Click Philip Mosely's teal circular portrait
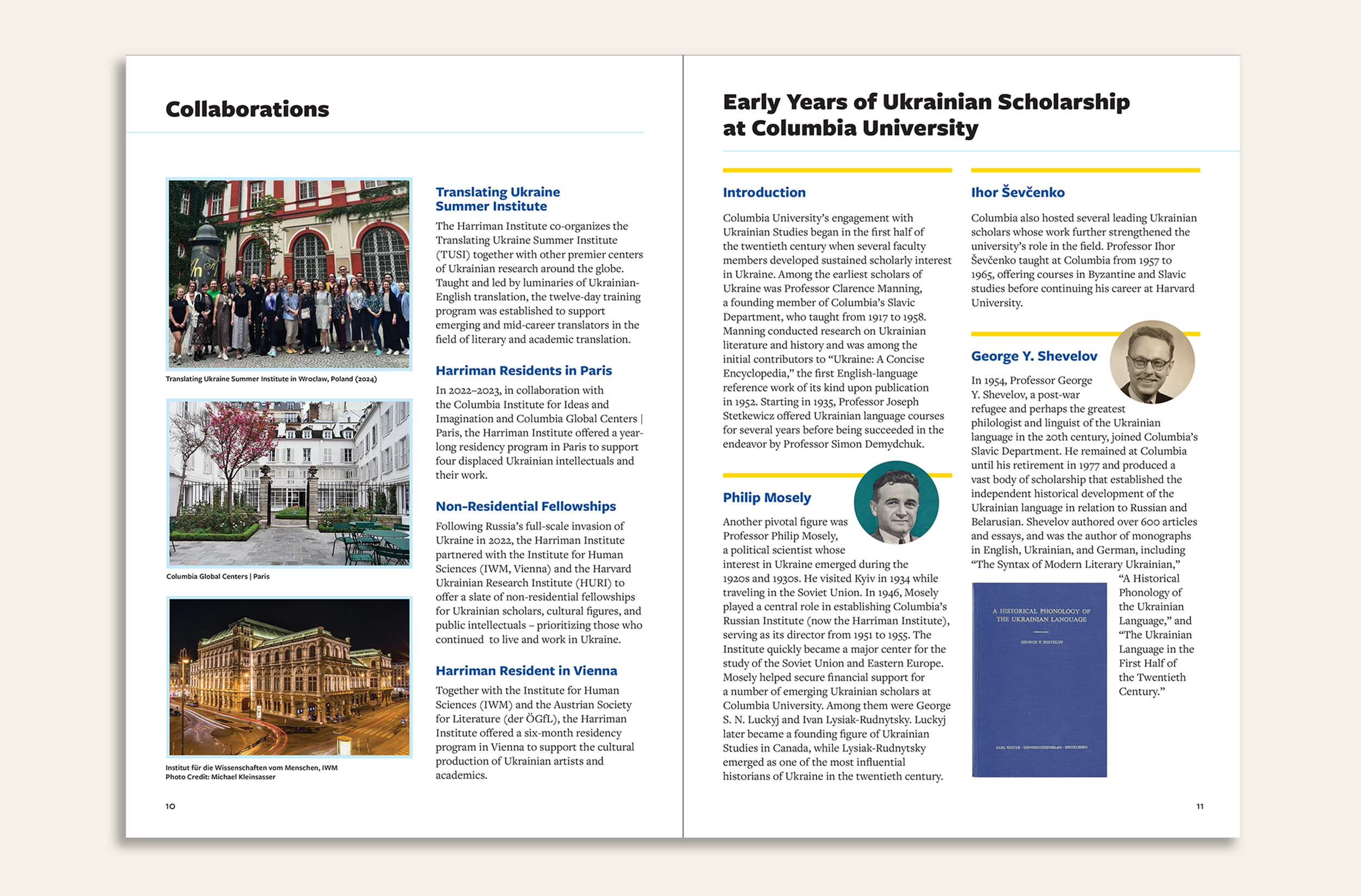1361x896 pixels. (x=896, y=502)
